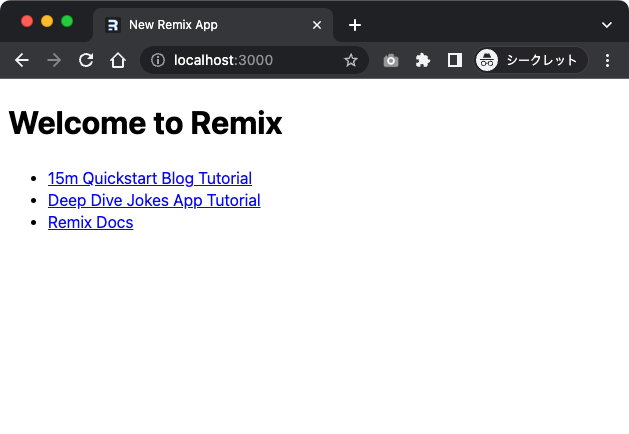The width and height of the screenshot is (629, 434).
Task: Reload the localhost page
Action: click(x=86, y=60)
